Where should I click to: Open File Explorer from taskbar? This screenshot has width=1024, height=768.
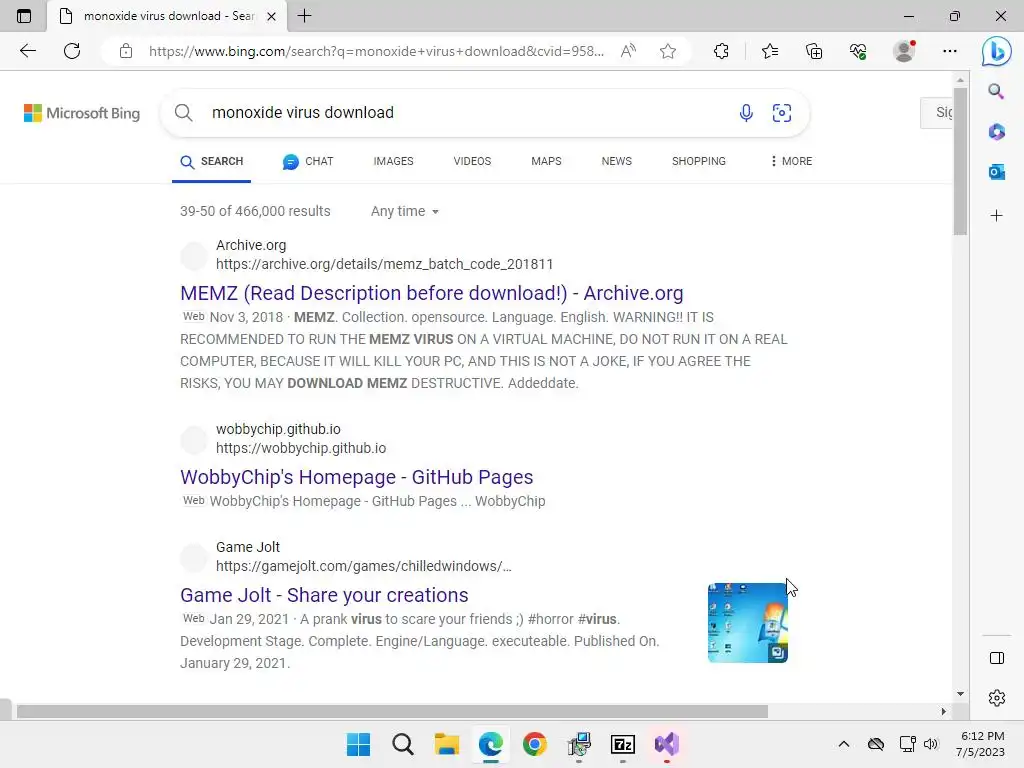pos(447,744)
